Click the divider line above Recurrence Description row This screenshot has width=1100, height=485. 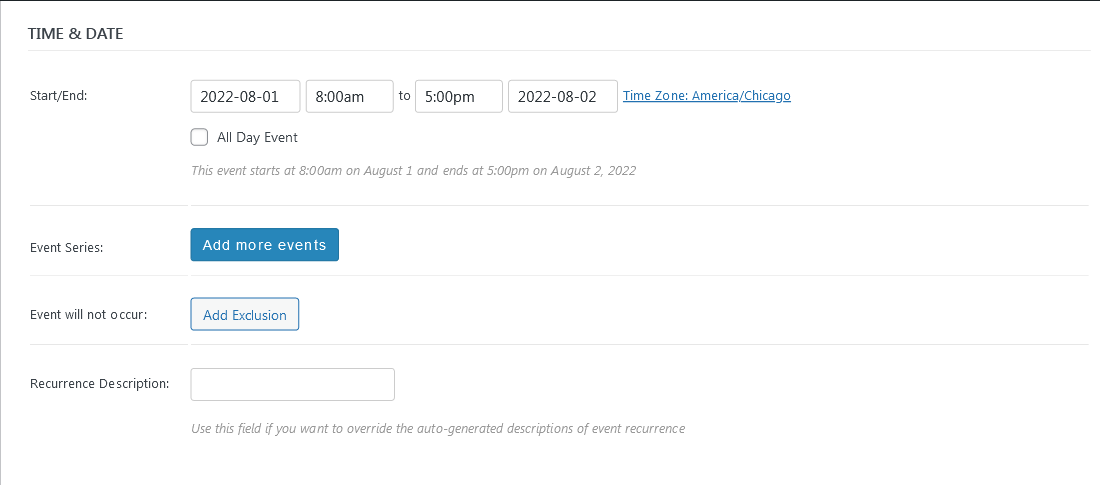point(560,344)
